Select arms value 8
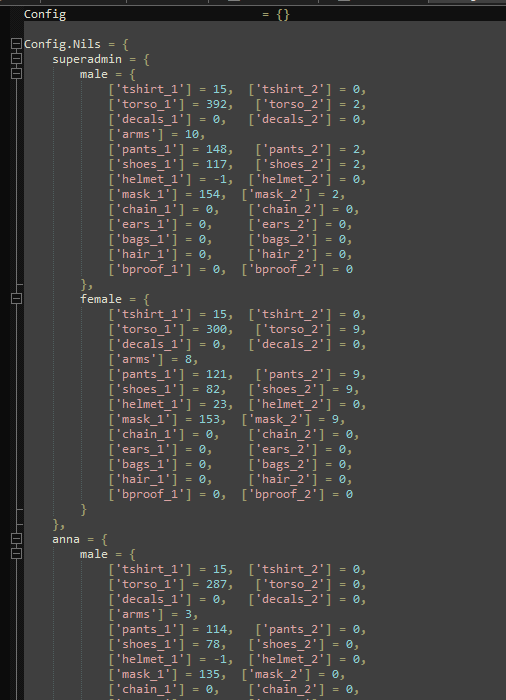Image resolution: width=506 pixels, height=700 pixels. tap(188, 359)
